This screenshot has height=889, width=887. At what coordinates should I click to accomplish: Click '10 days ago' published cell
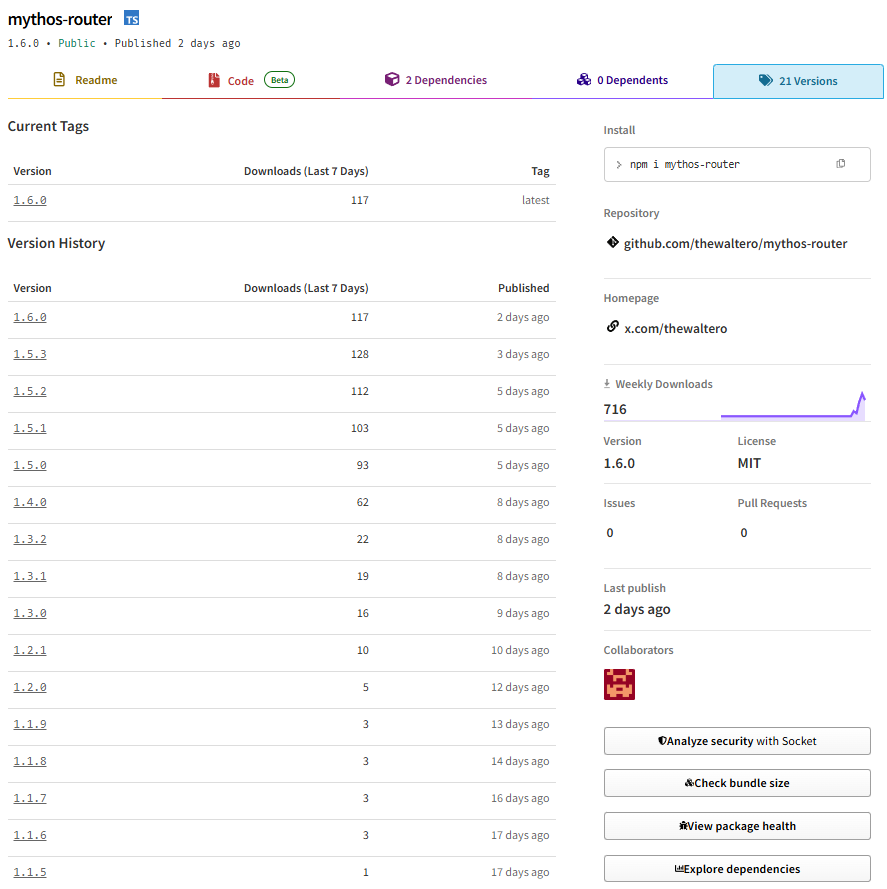(520, 650)
